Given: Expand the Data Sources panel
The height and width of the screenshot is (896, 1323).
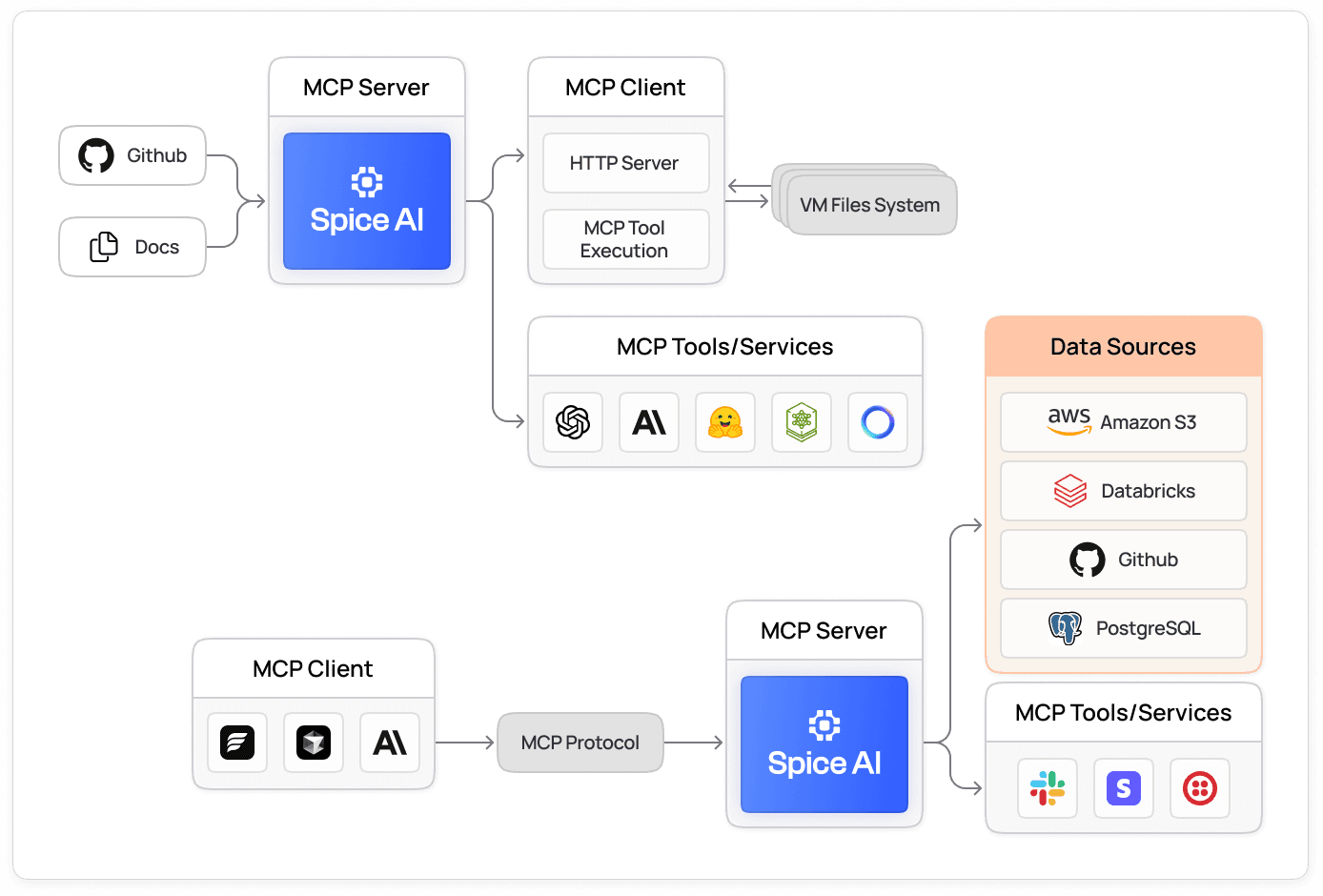Looking at the screenshot, I should coord(1124,346).
